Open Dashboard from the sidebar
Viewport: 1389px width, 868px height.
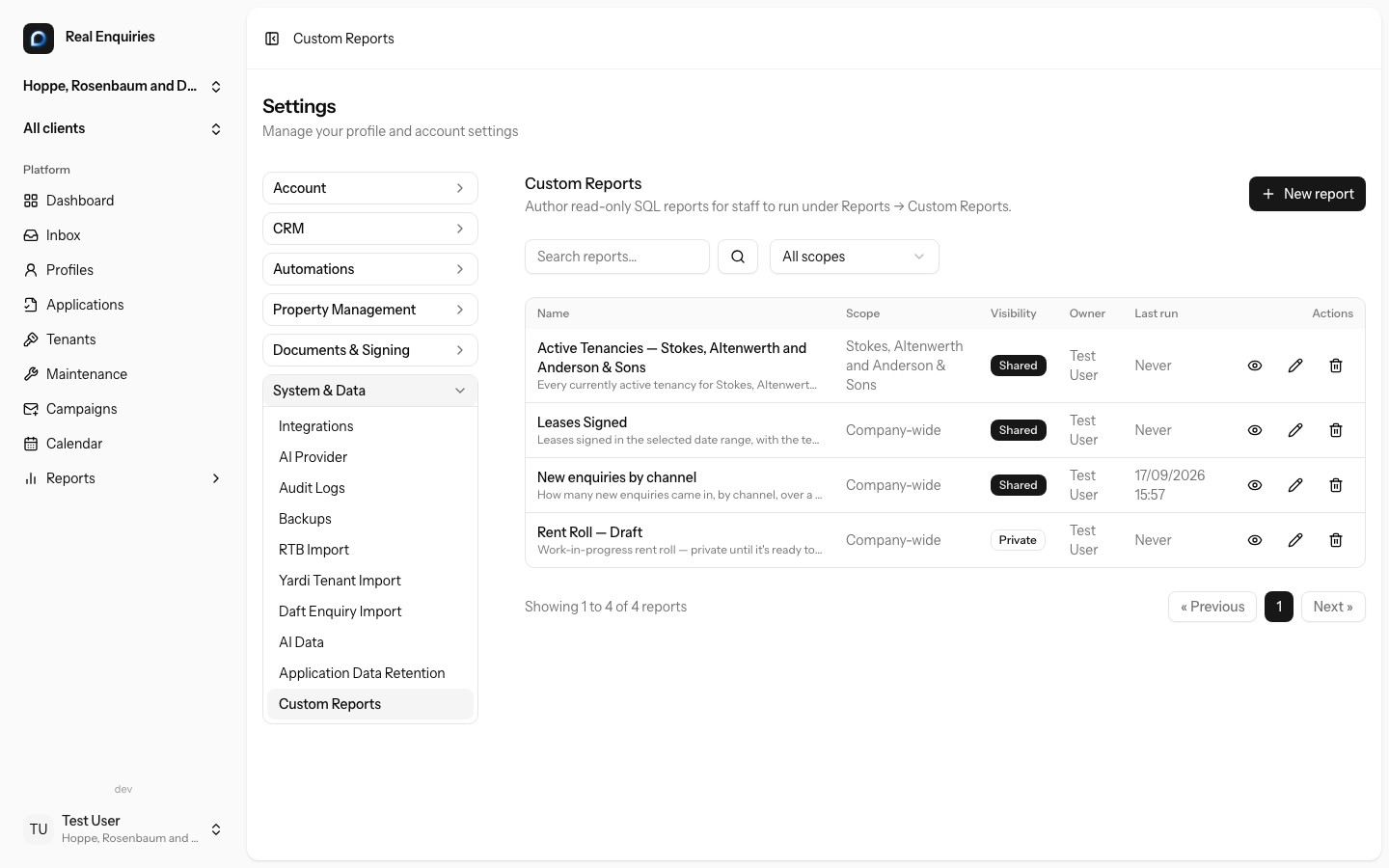coord(123,201)
